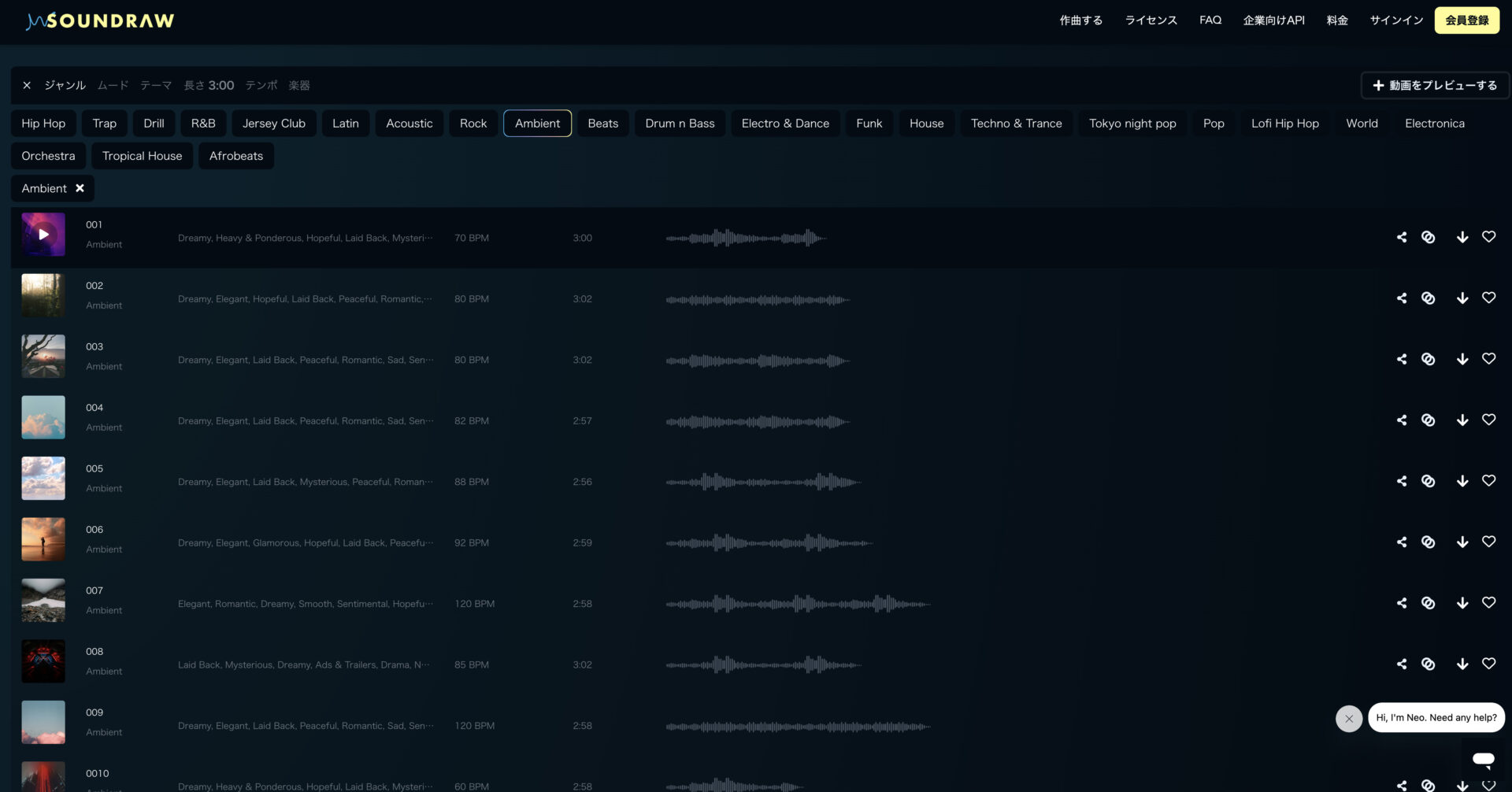Toggle the Rock genre filter
The height and width of the screenshot is (792, 1512).
(472, 123)
